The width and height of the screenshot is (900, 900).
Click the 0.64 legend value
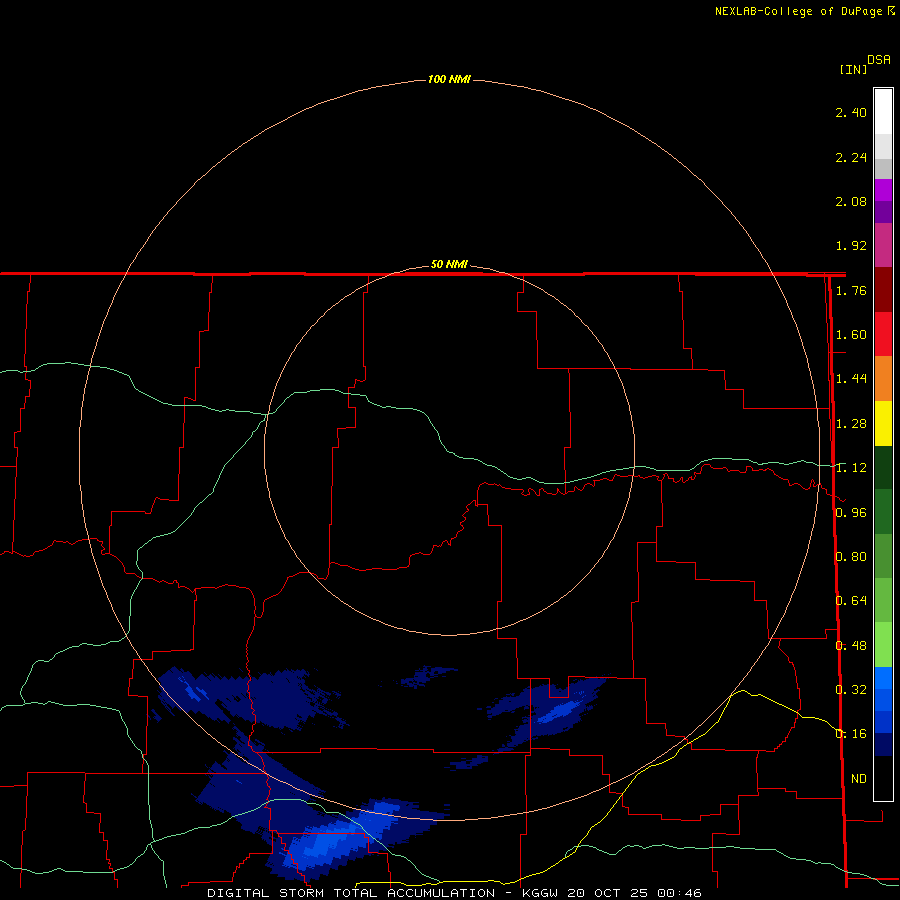tap(851, 600)
